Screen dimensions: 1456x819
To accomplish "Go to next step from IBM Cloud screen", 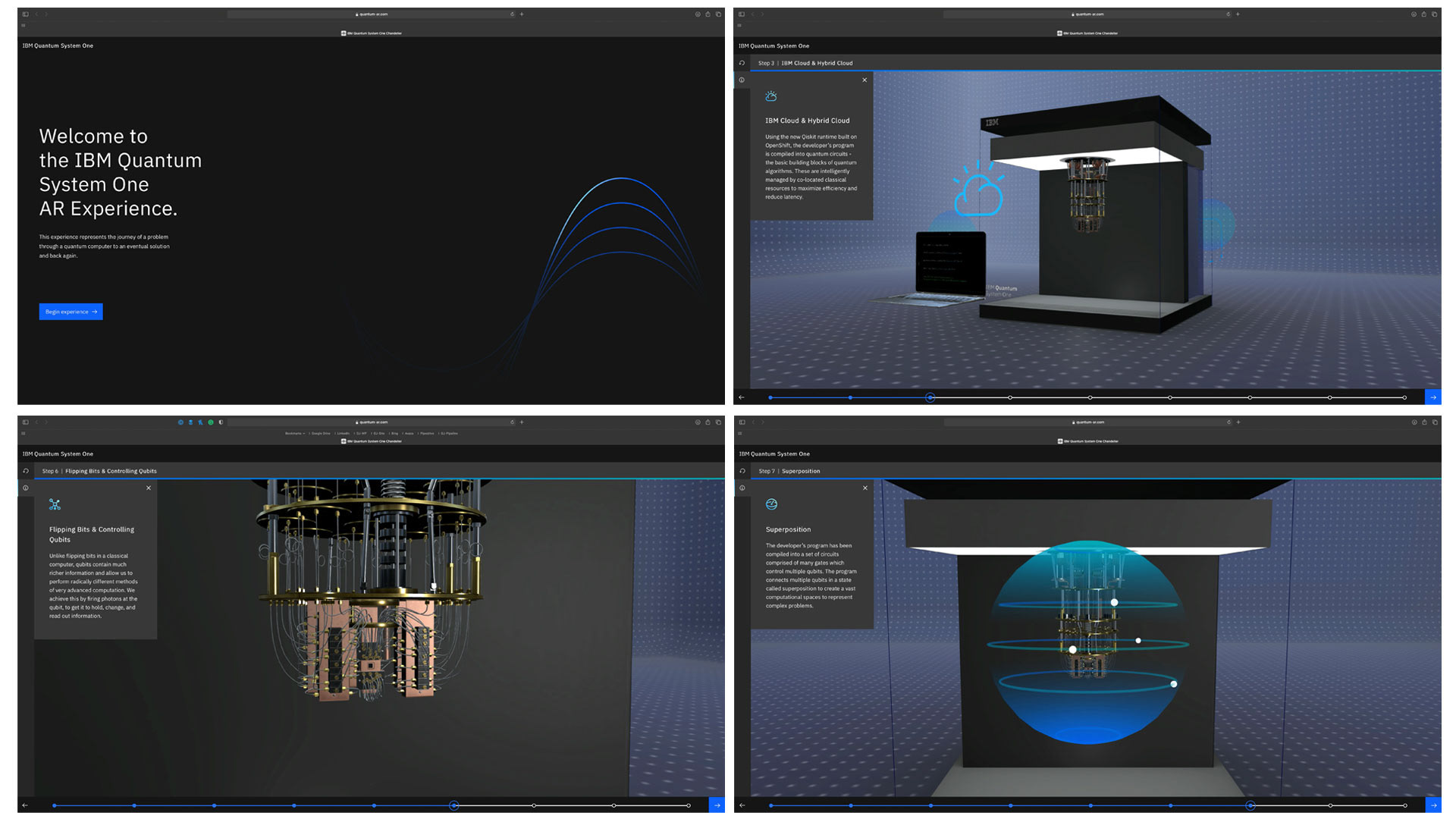I will coord(1432,397).
